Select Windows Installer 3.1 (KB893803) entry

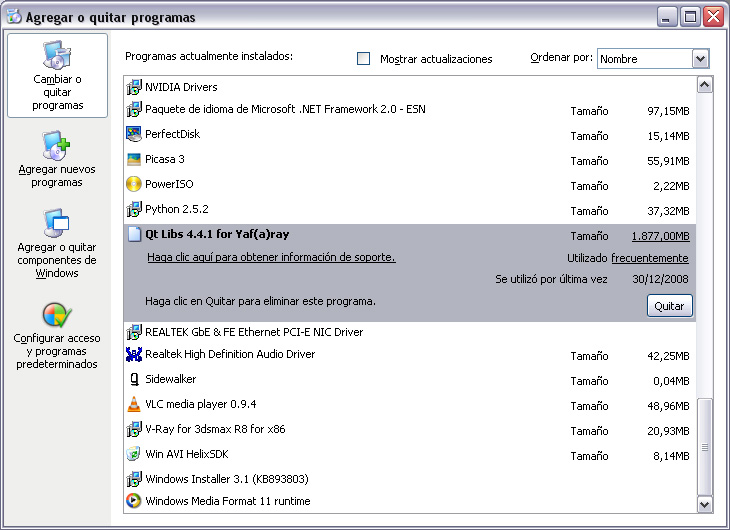point(227,477)
